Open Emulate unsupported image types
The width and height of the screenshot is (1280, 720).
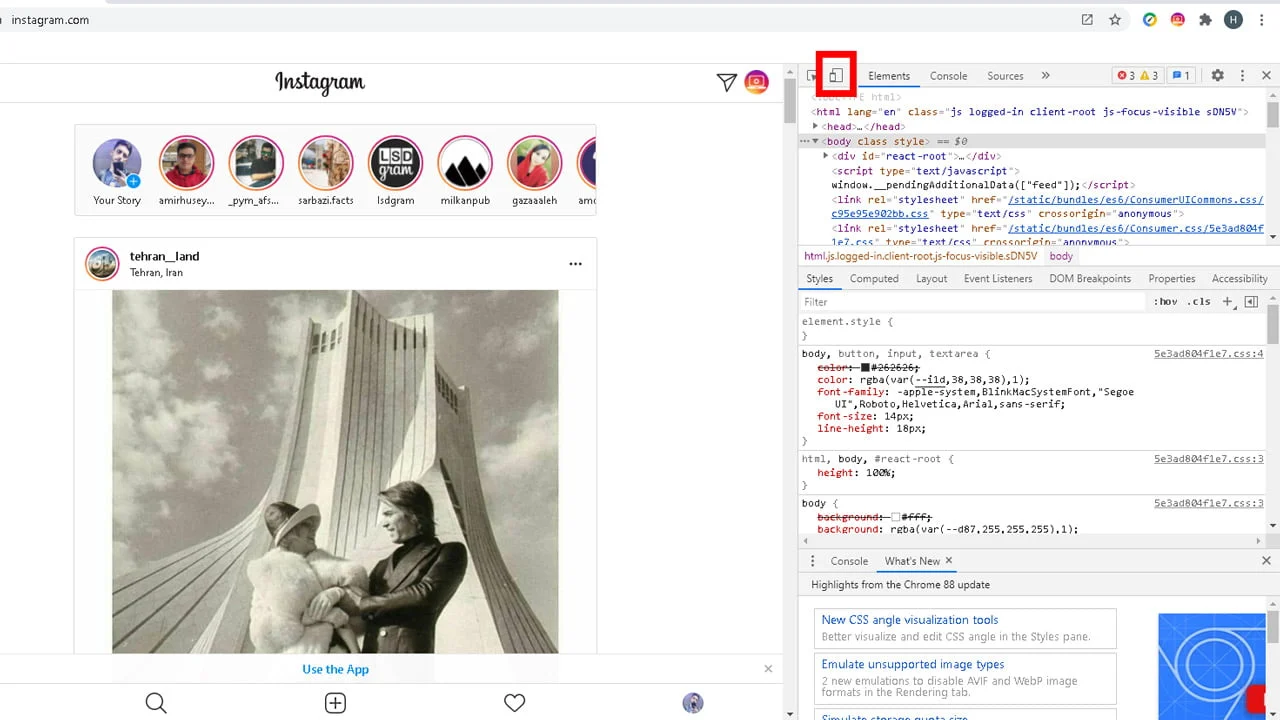913,664
